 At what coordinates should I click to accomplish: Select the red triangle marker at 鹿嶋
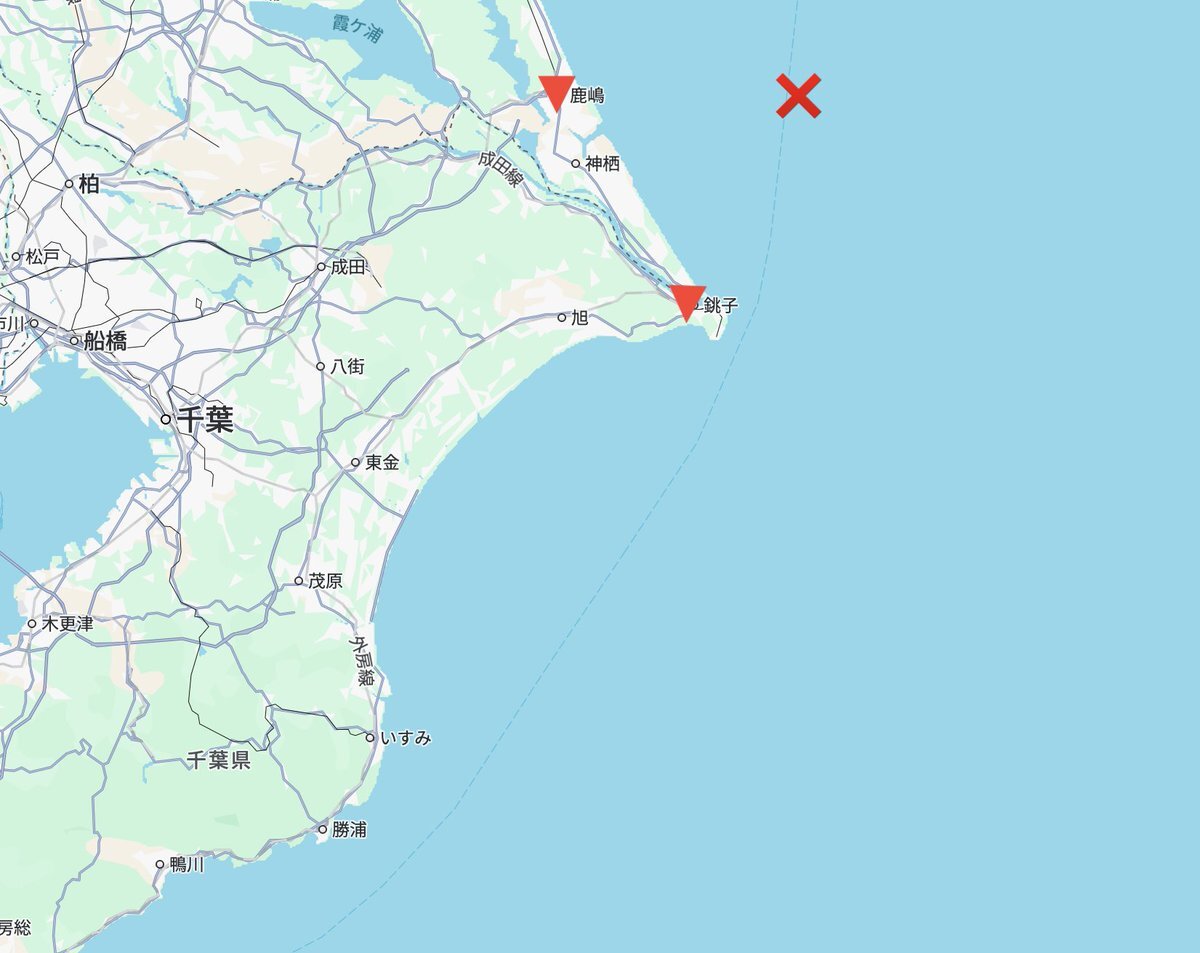(556, 93)
